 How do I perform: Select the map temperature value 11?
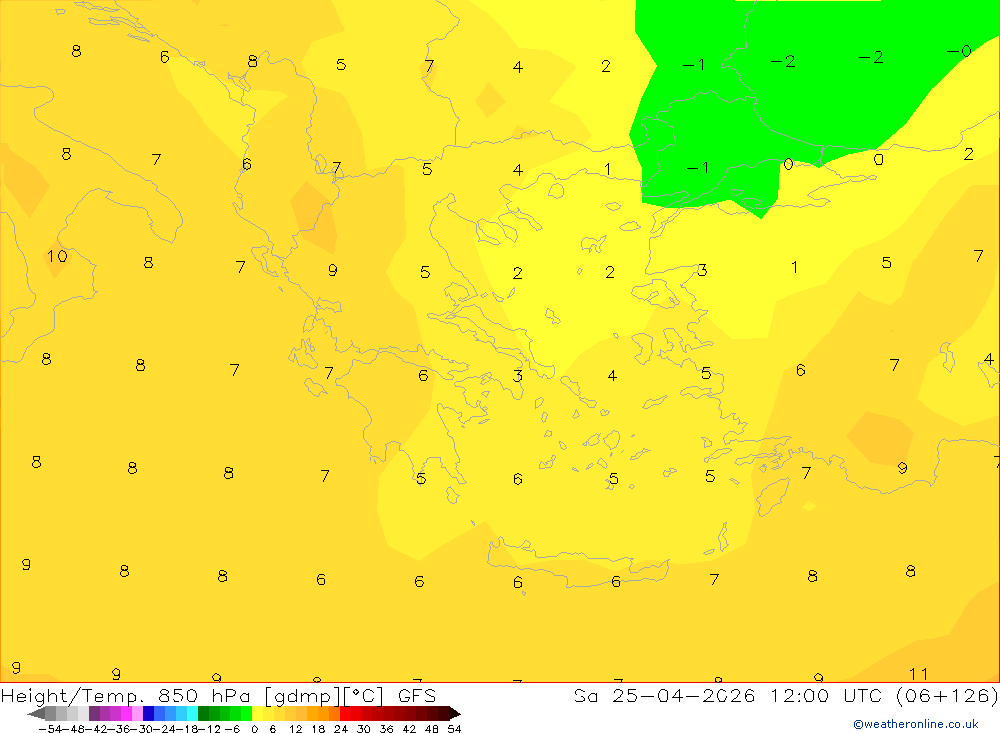coord(918,674)
